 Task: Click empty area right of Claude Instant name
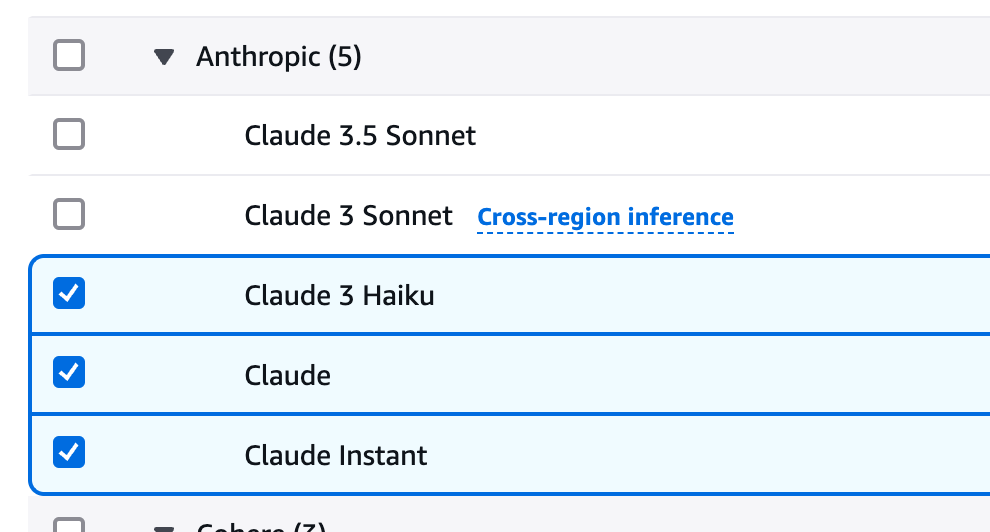pyautogui.click(x=700, y=455)
